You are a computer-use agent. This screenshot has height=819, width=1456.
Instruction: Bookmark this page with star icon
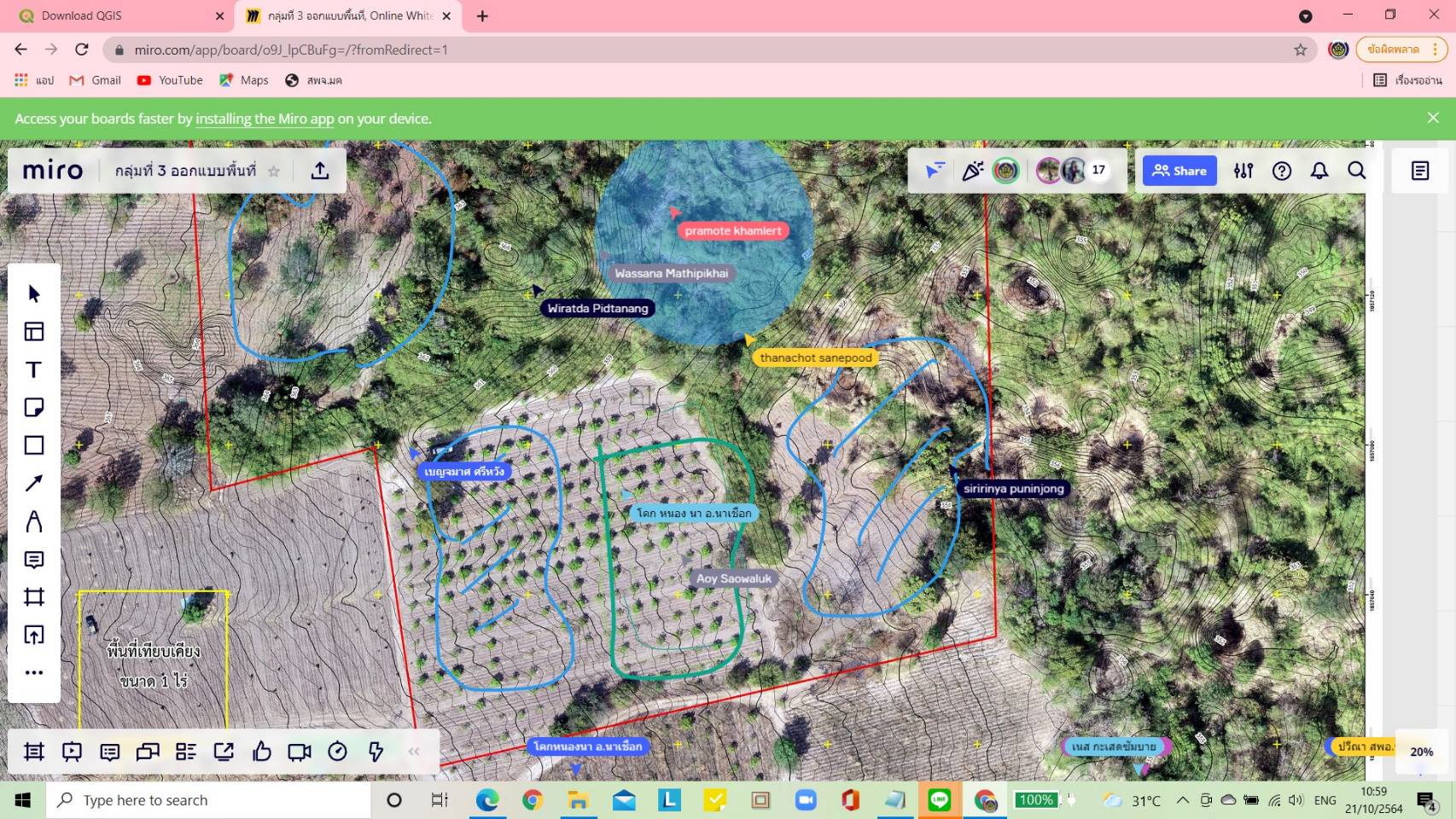point(1300,49)
